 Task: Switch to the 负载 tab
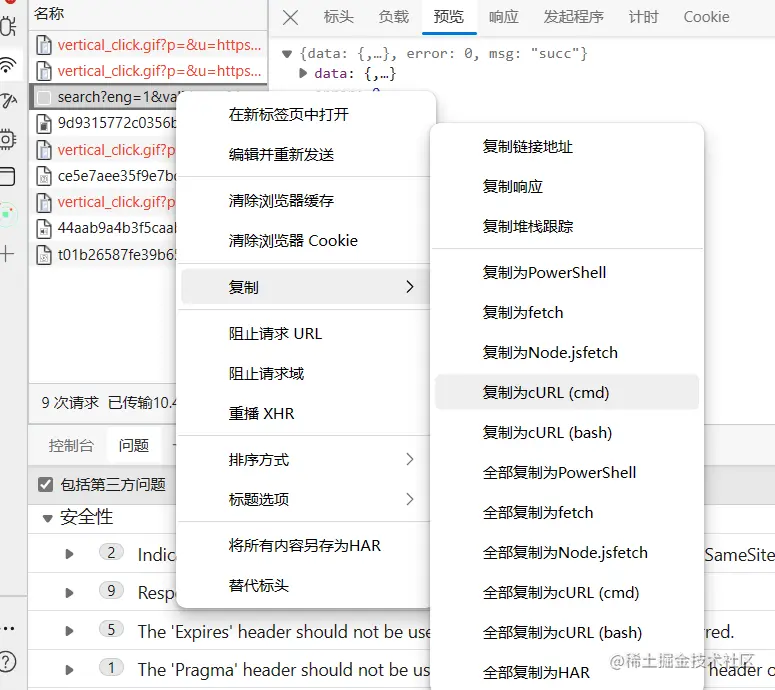pos(394,17)
